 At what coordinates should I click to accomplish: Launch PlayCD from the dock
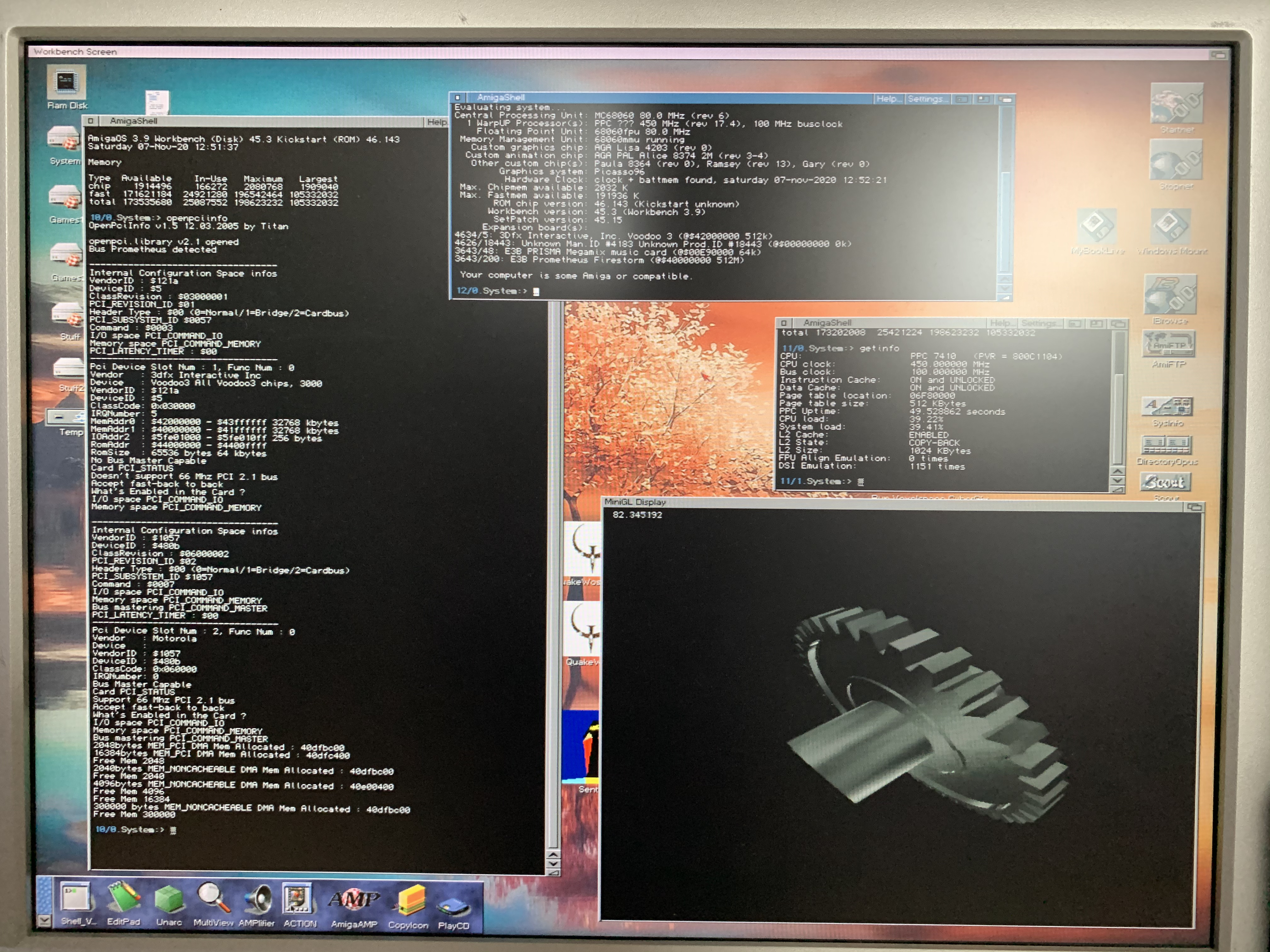(x=454, y=911)
